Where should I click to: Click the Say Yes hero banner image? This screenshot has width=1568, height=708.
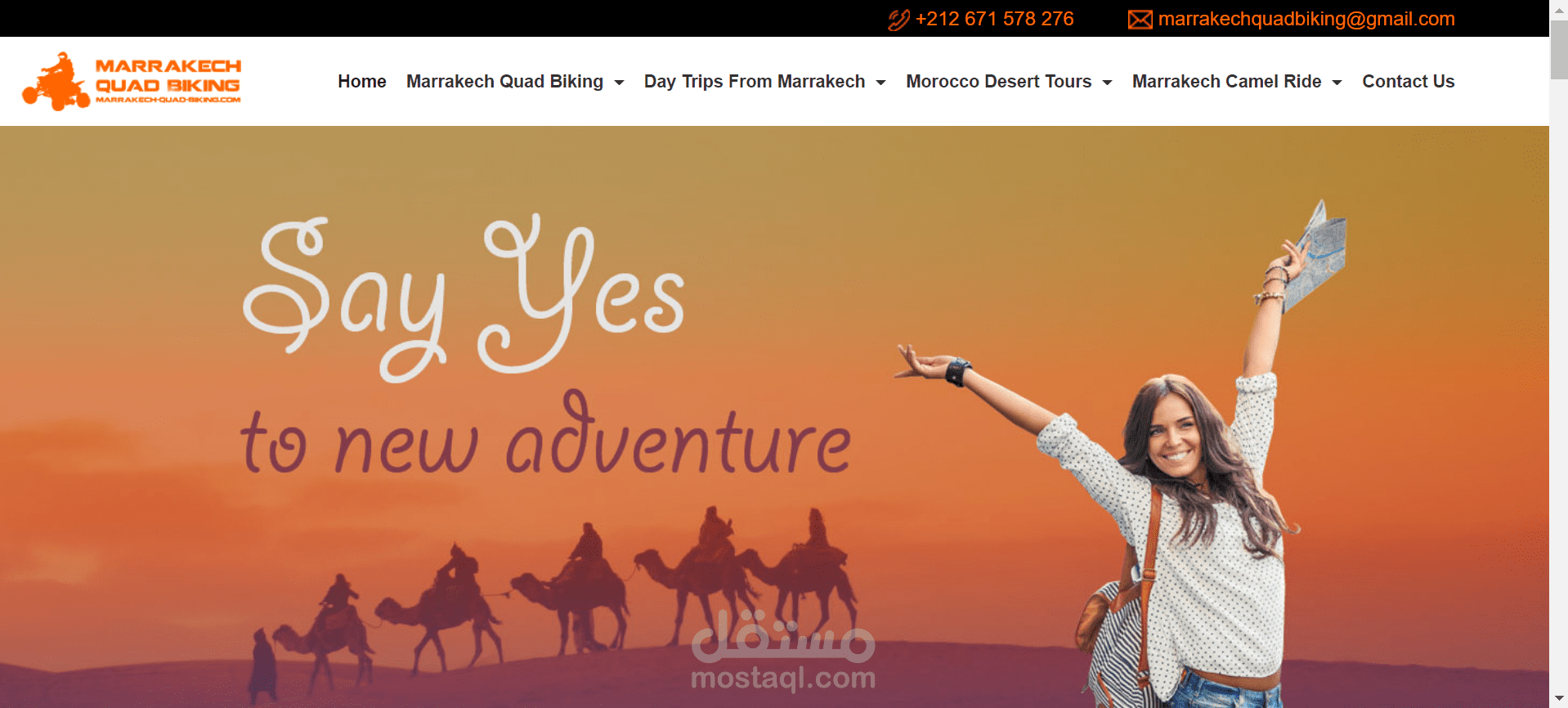tap(774, 417)
